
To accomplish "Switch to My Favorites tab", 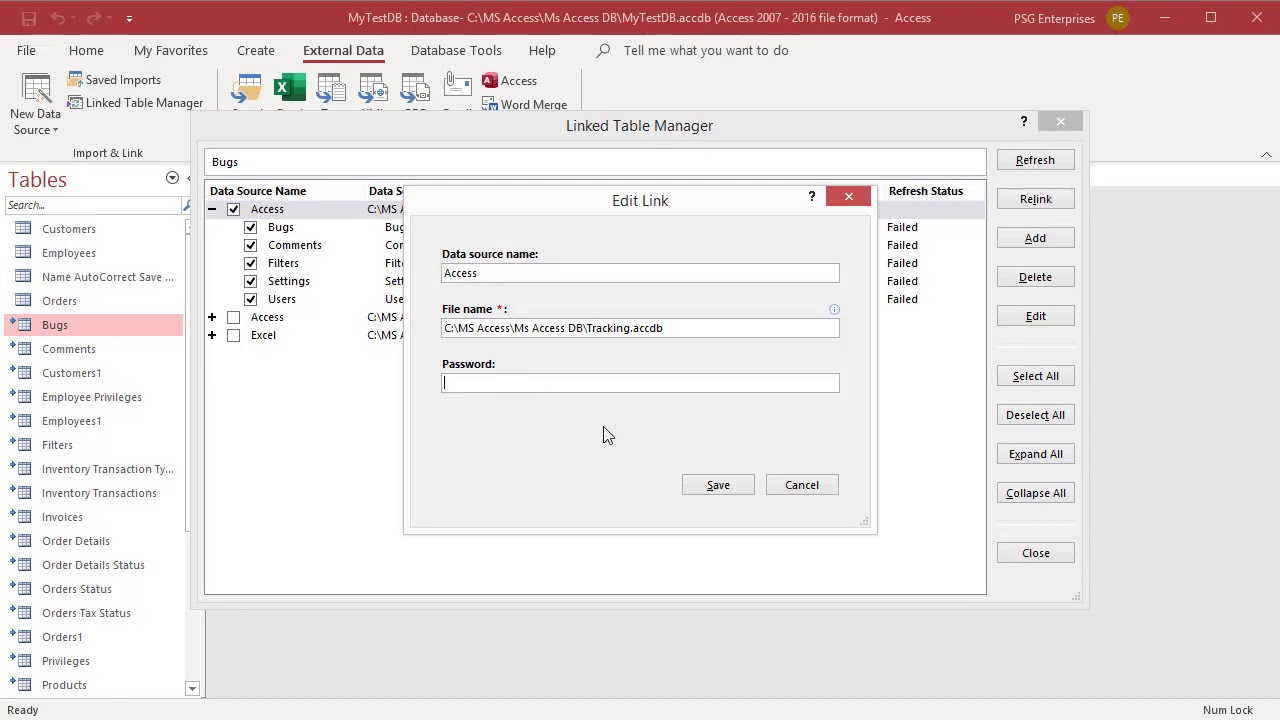I will pyautogui.click(x=171, y=51).
